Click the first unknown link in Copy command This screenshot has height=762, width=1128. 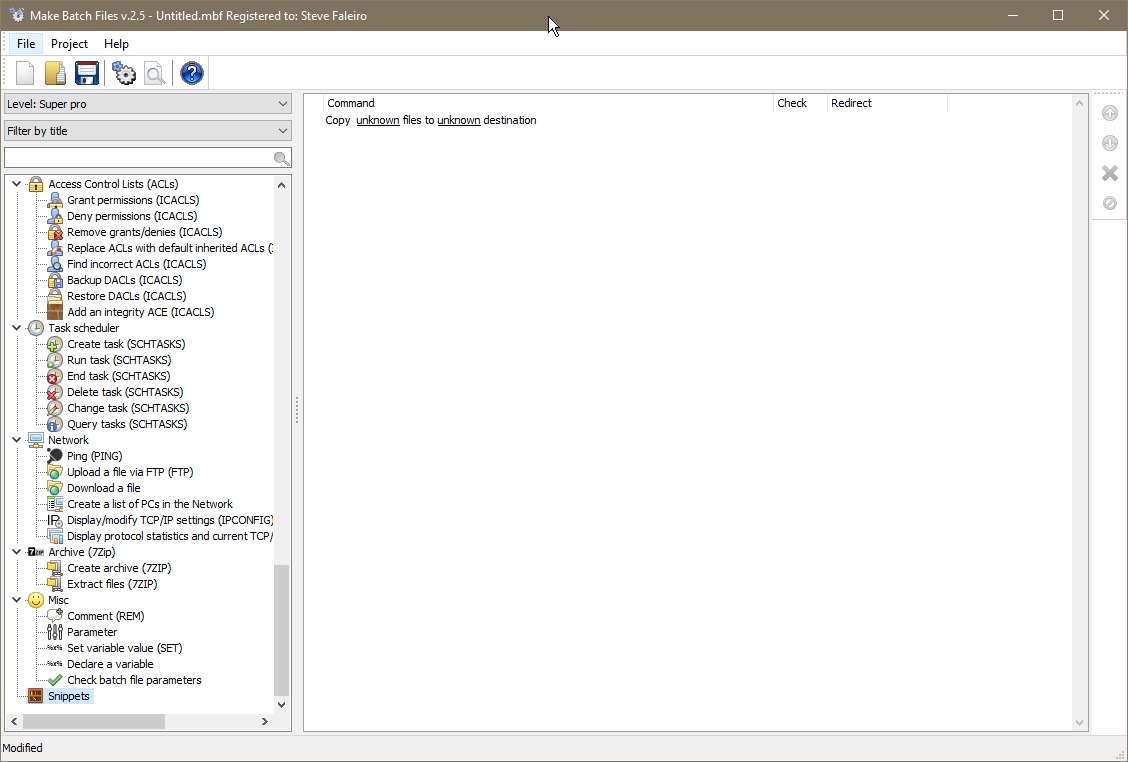point(377,120)
